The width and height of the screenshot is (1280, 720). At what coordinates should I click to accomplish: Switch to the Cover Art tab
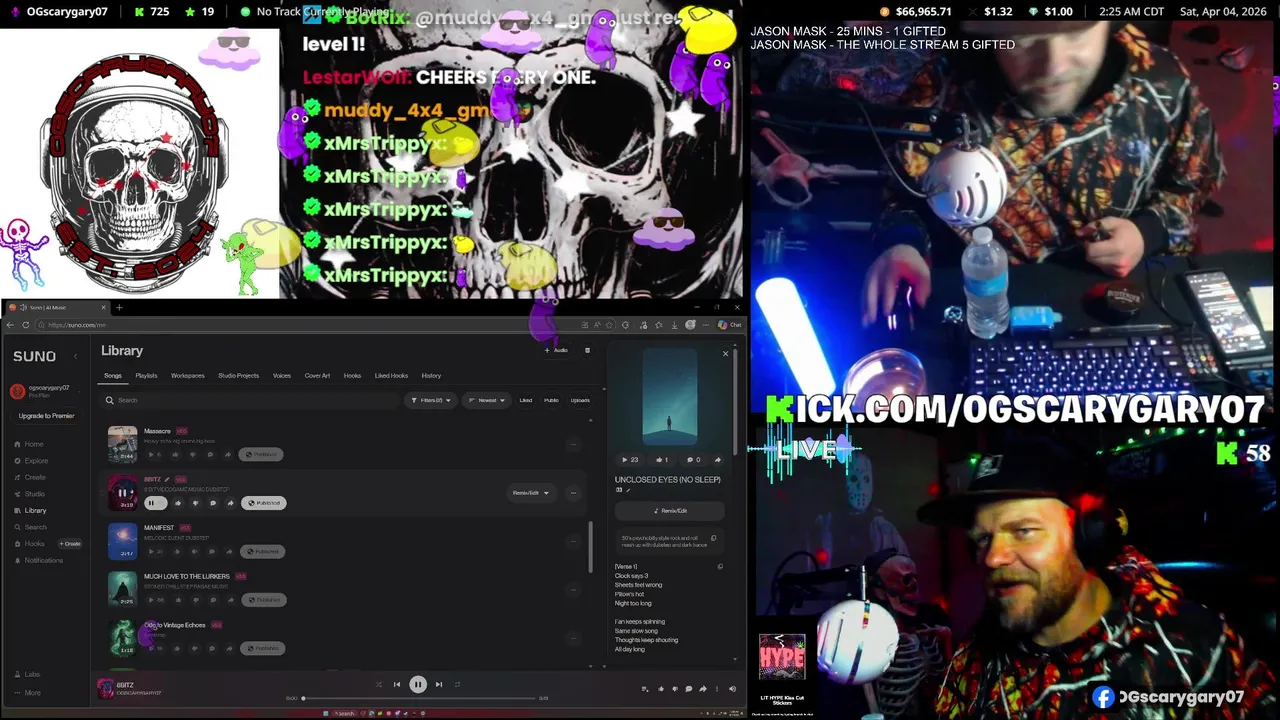317,376
